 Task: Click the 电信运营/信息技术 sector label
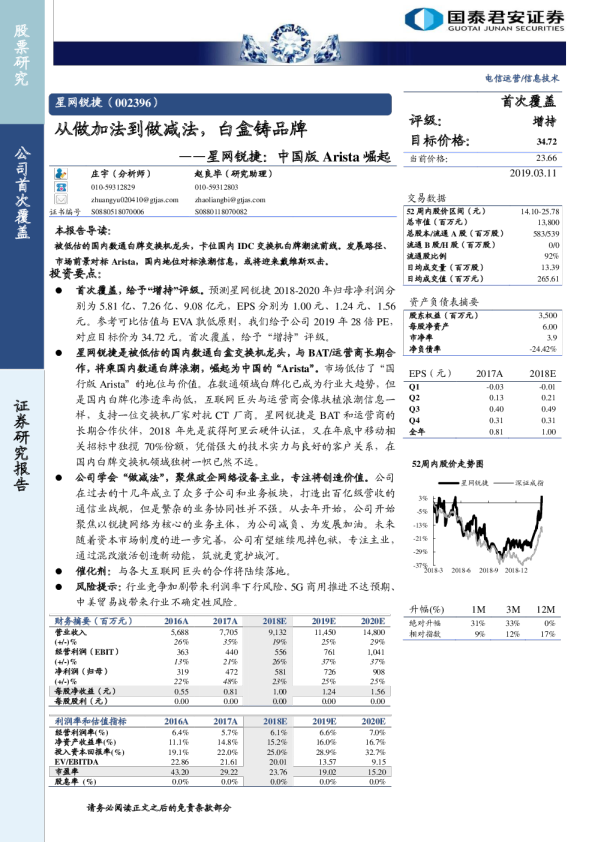click(x=522, y=78)
